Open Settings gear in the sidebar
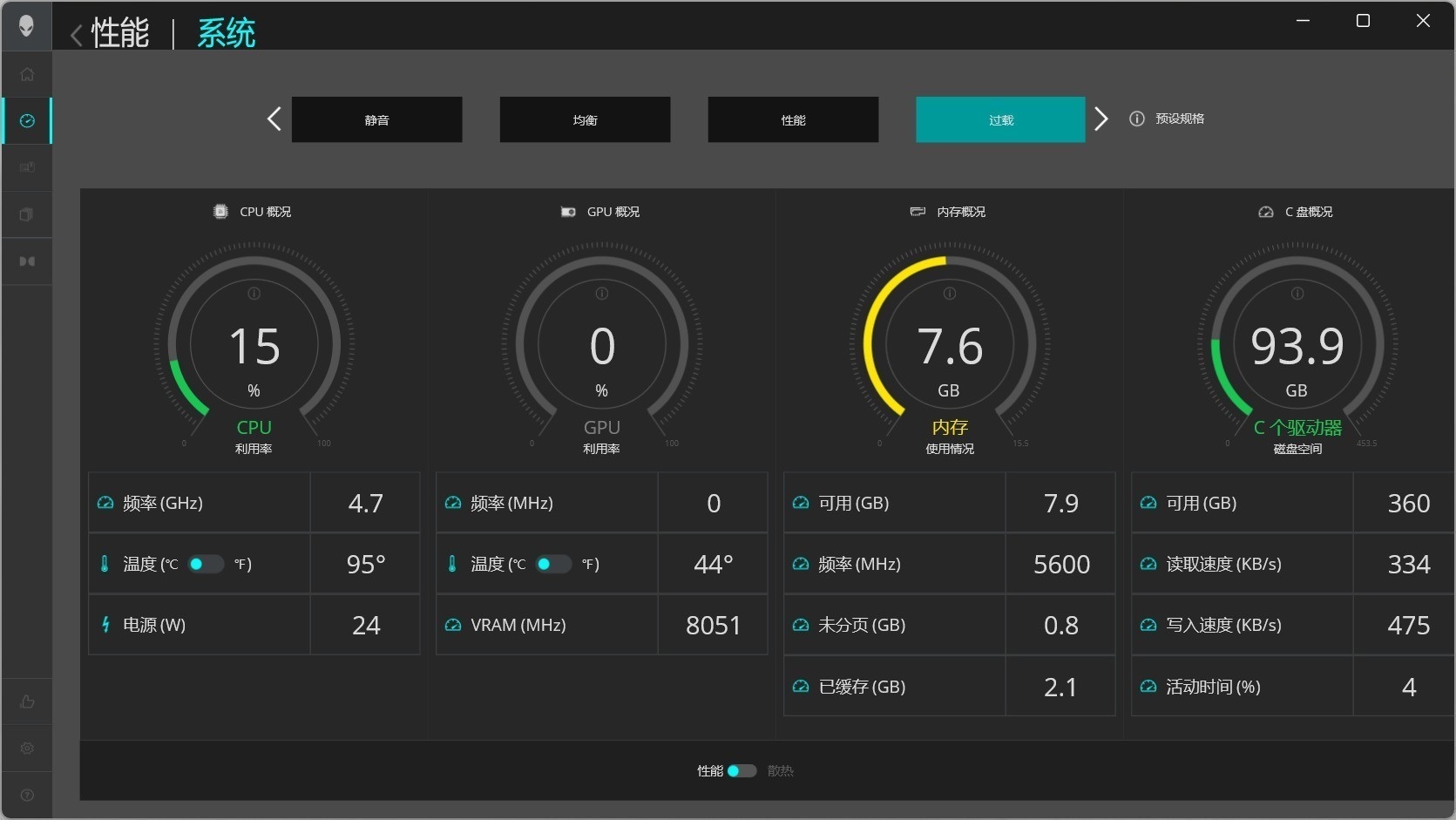The width and height of the screenshot is (1456, 820). [x=27, y=749]
